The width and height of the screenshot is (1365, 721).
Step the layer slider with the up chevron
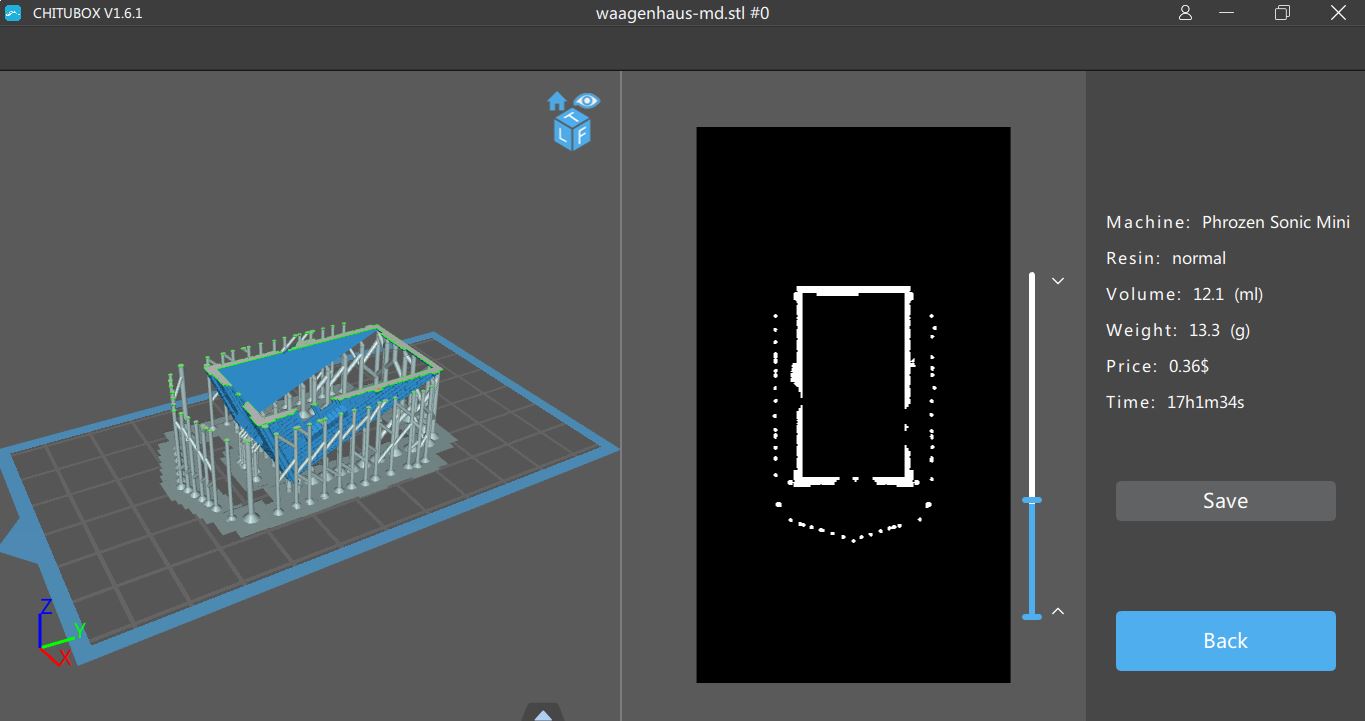tap(1058, 611)
